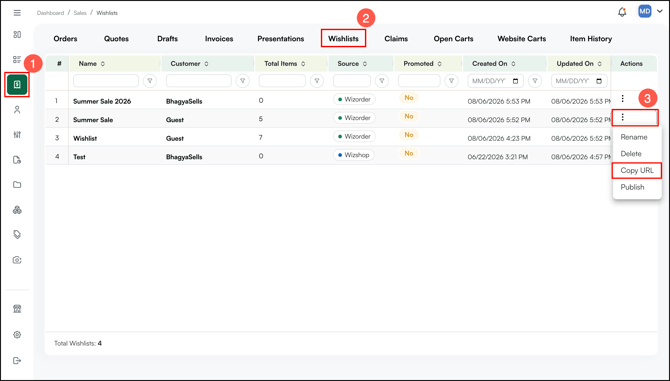
Task: Switch to the Item History tab
Action: (x=591, y=38)
